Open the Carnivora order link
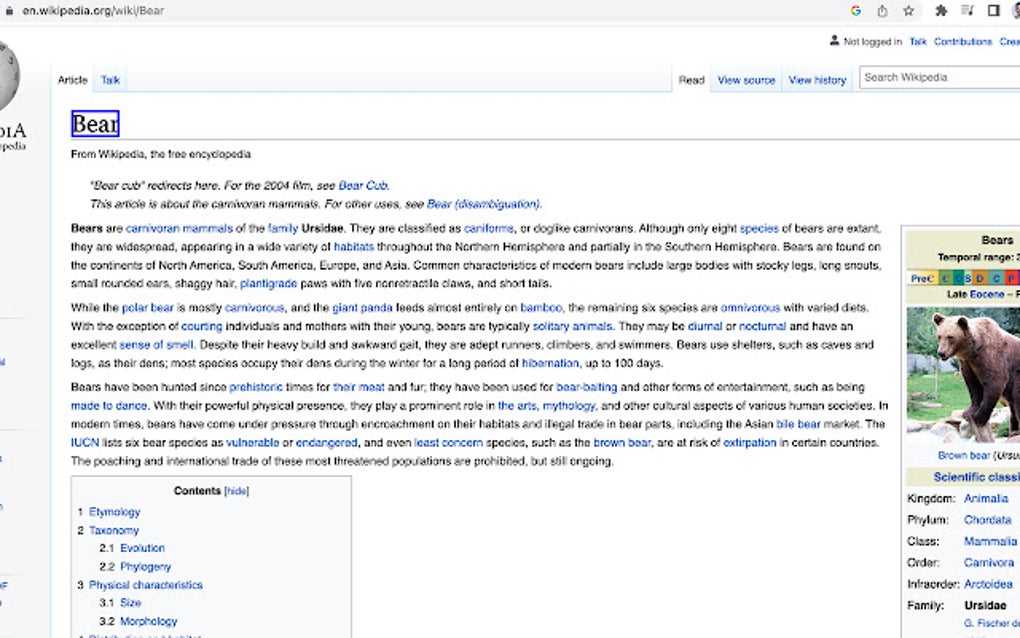The image size is (1020, 638). point(989,563)
